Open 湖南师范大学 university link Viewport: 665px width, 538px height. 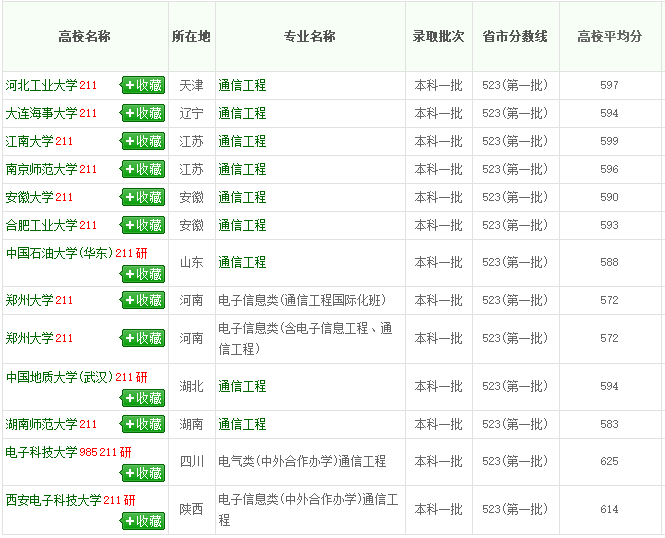pyautogui.click(x=42, y=424)
